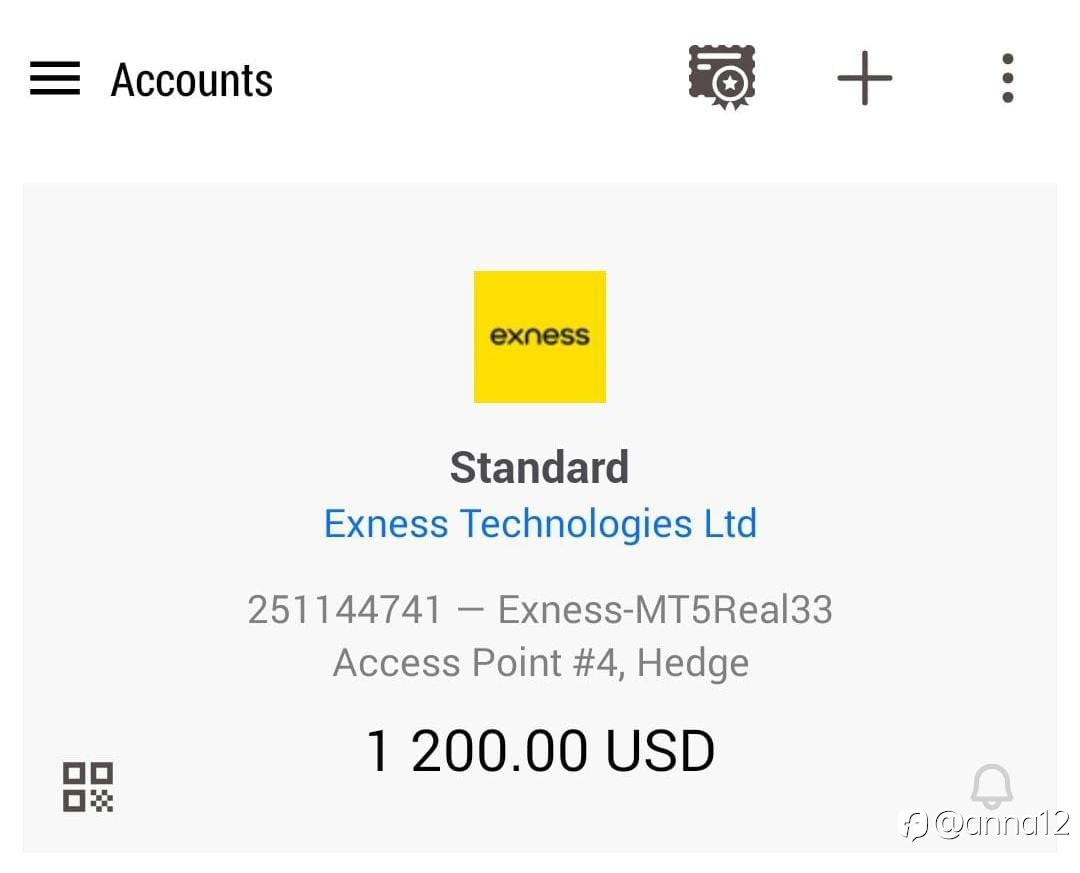Screen dimensions: 1080x873
Task: Open the certificates icon in header
Action: [x=721, y=77]
